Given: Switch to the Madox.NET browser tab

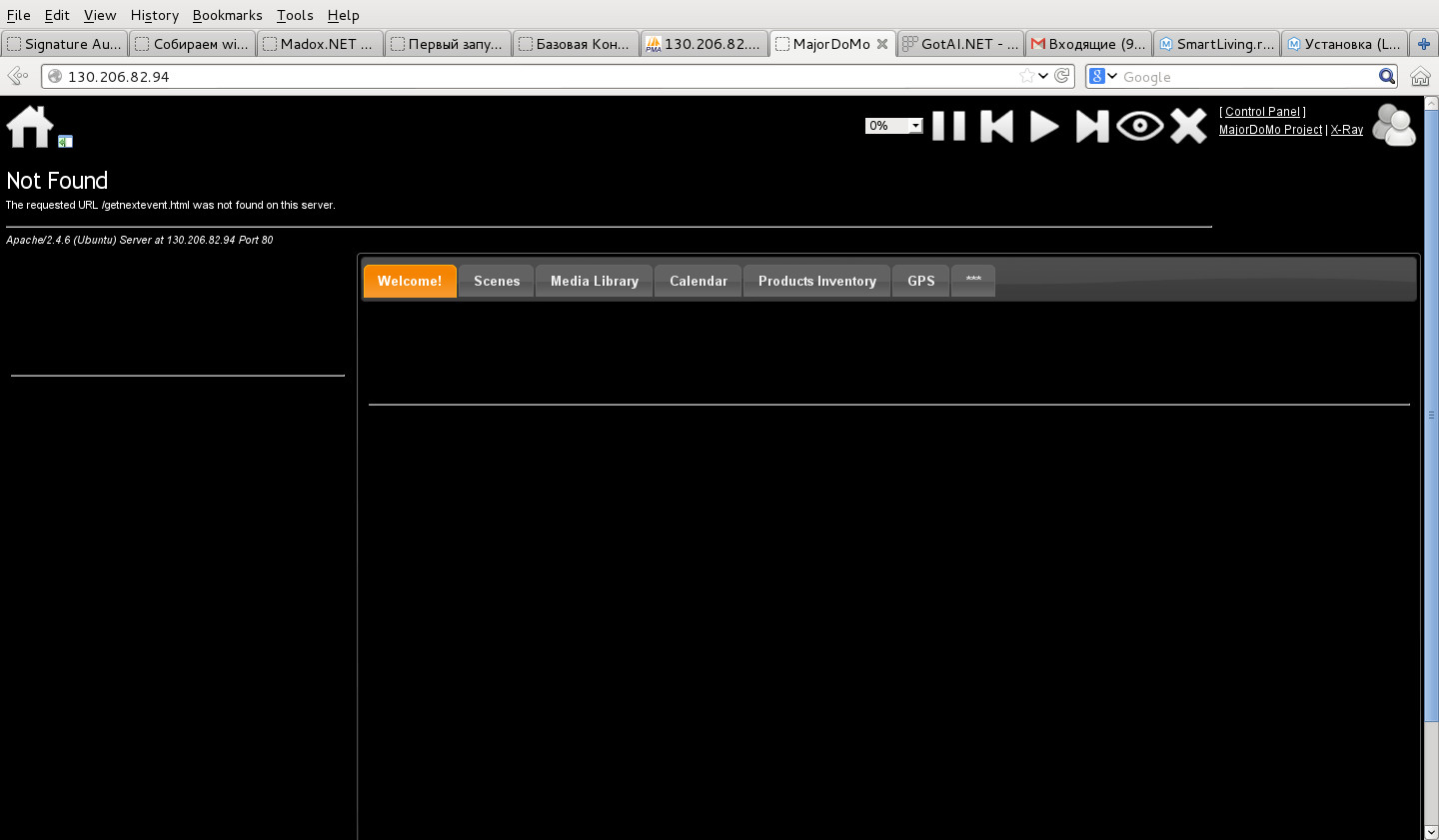Looking at the screenshot, I should [321, 44].
